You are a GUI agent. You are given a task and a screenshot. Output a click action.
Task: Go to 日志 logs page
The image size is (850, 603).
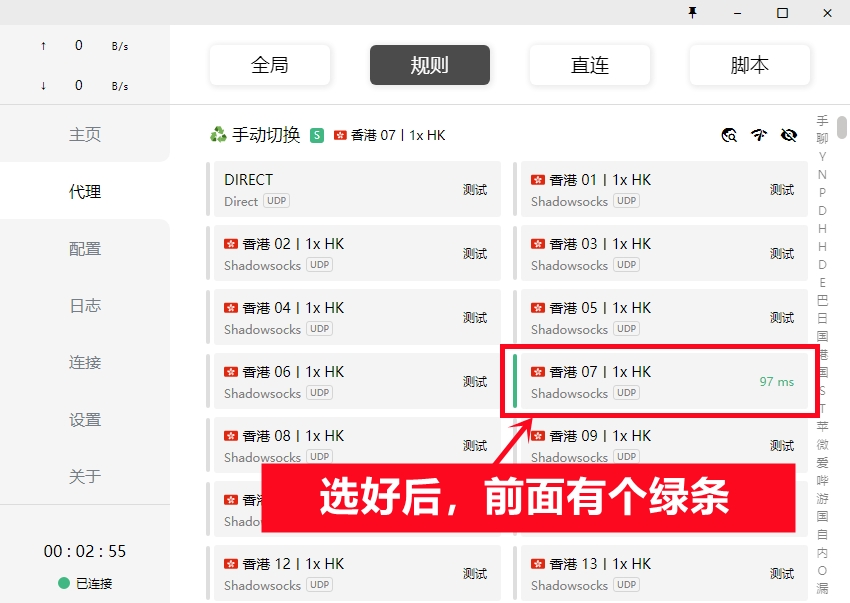(85, 305)
